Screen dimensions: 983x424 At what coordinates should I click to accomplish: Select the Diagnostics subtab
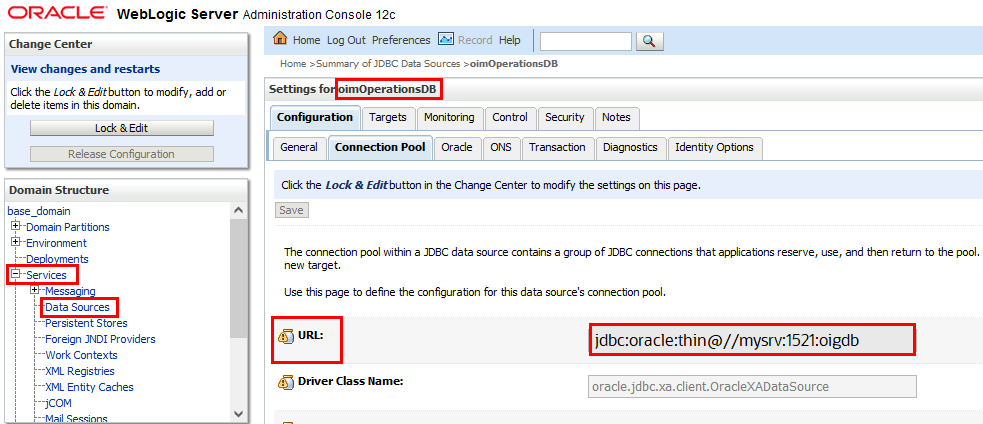[630, 147]
